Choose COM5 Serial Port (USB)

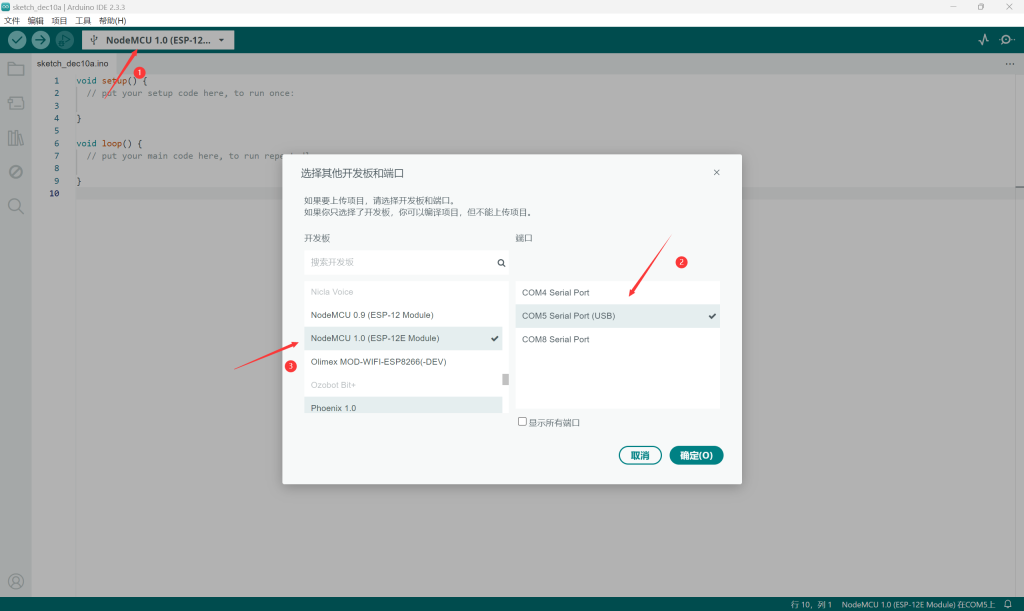(617, 316)
